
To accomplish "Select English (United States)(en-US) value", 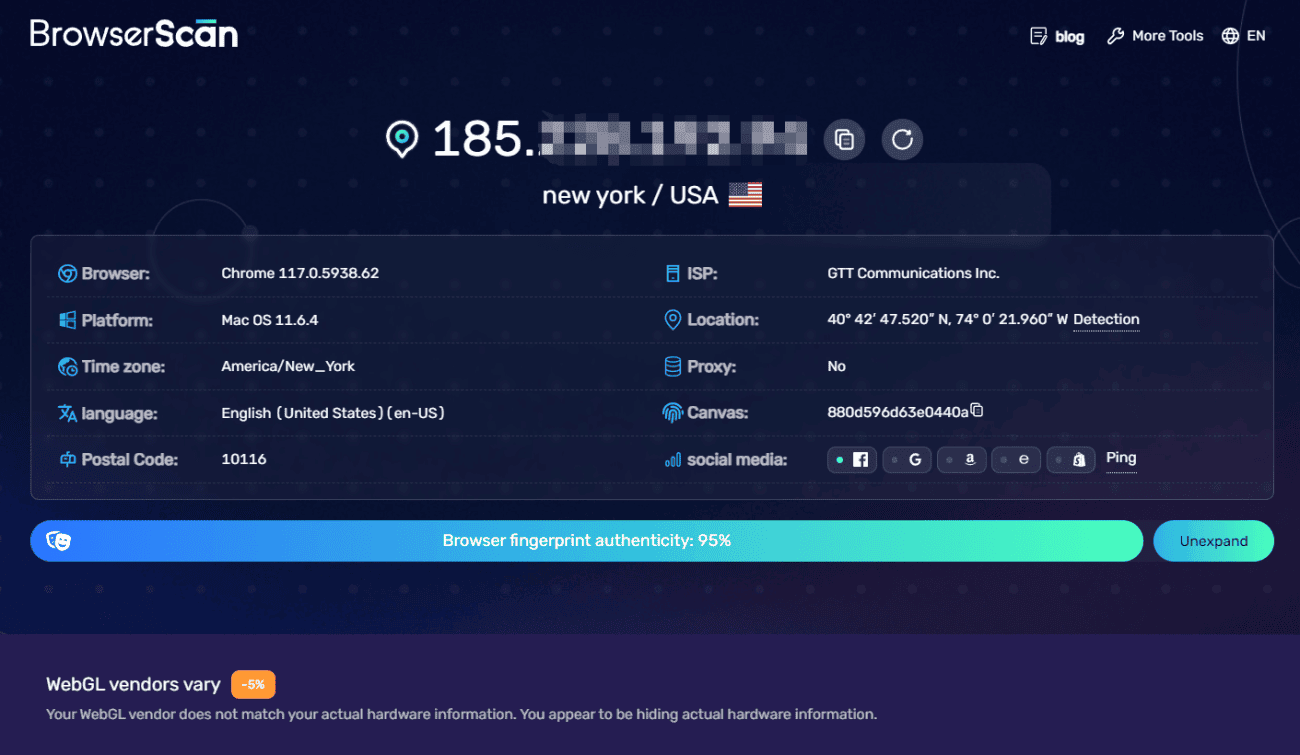I will pos(333,413).
